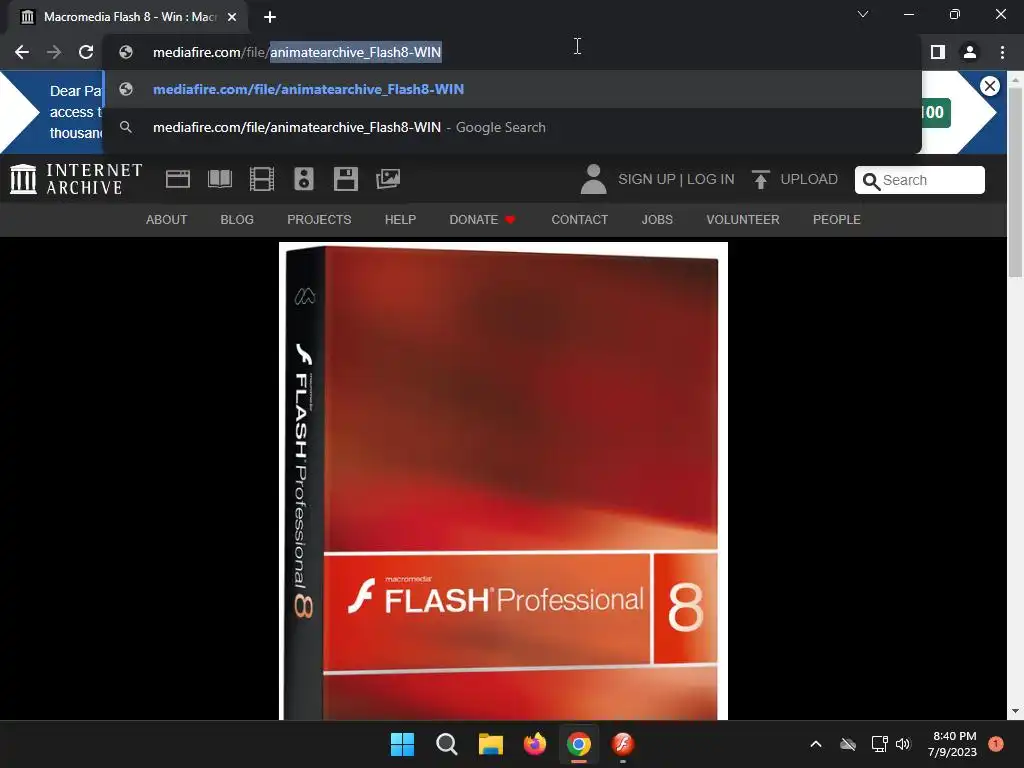1024x768 pixels.
Task: Click the UPLOAD link
Action: (x=808, y=179)
